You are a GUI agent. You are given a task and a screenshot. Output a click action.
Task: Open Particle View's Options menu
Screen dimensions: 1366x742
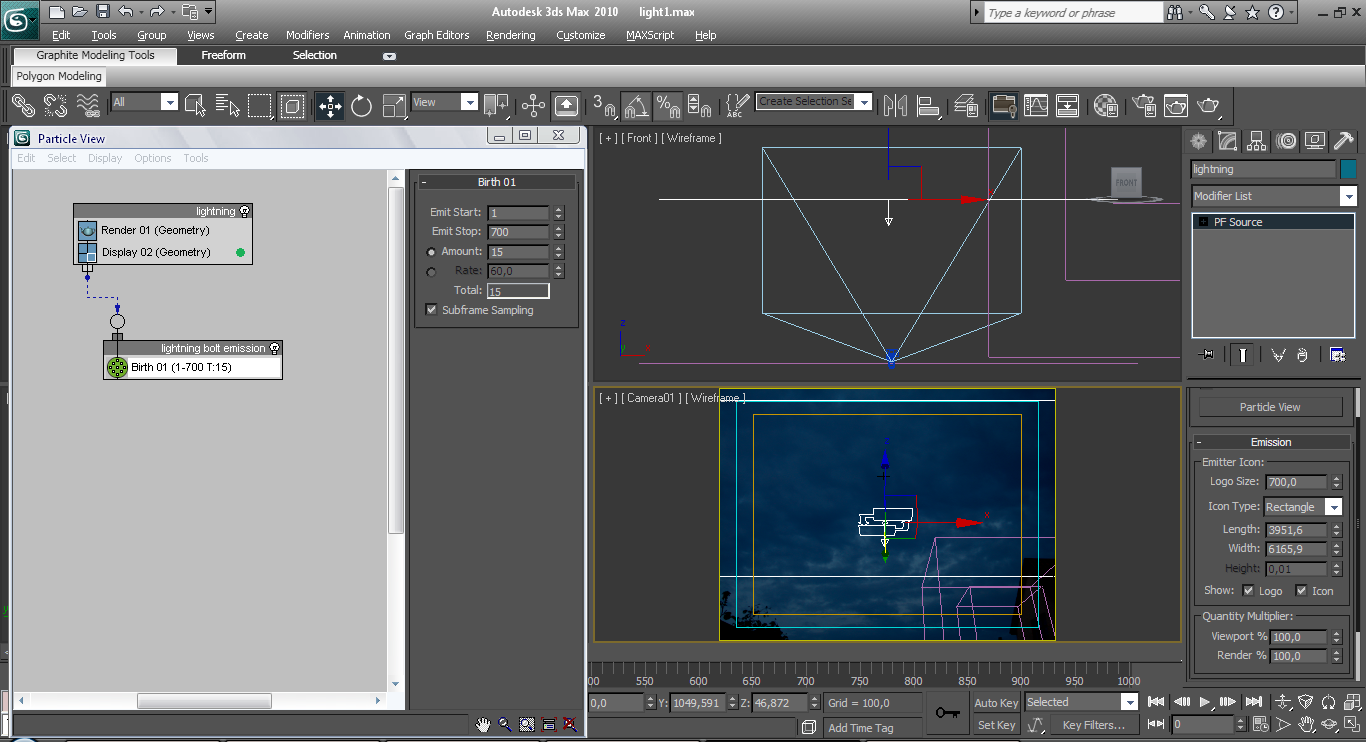(153, 158)
